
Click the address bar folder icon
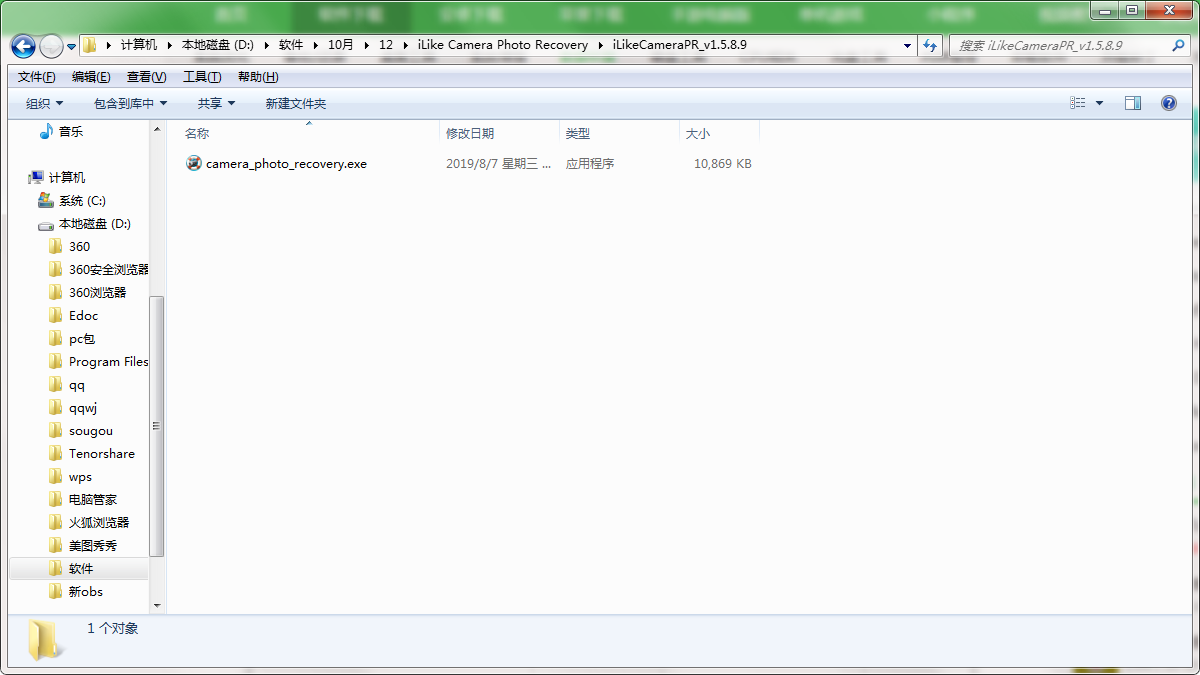coord(90,45)
